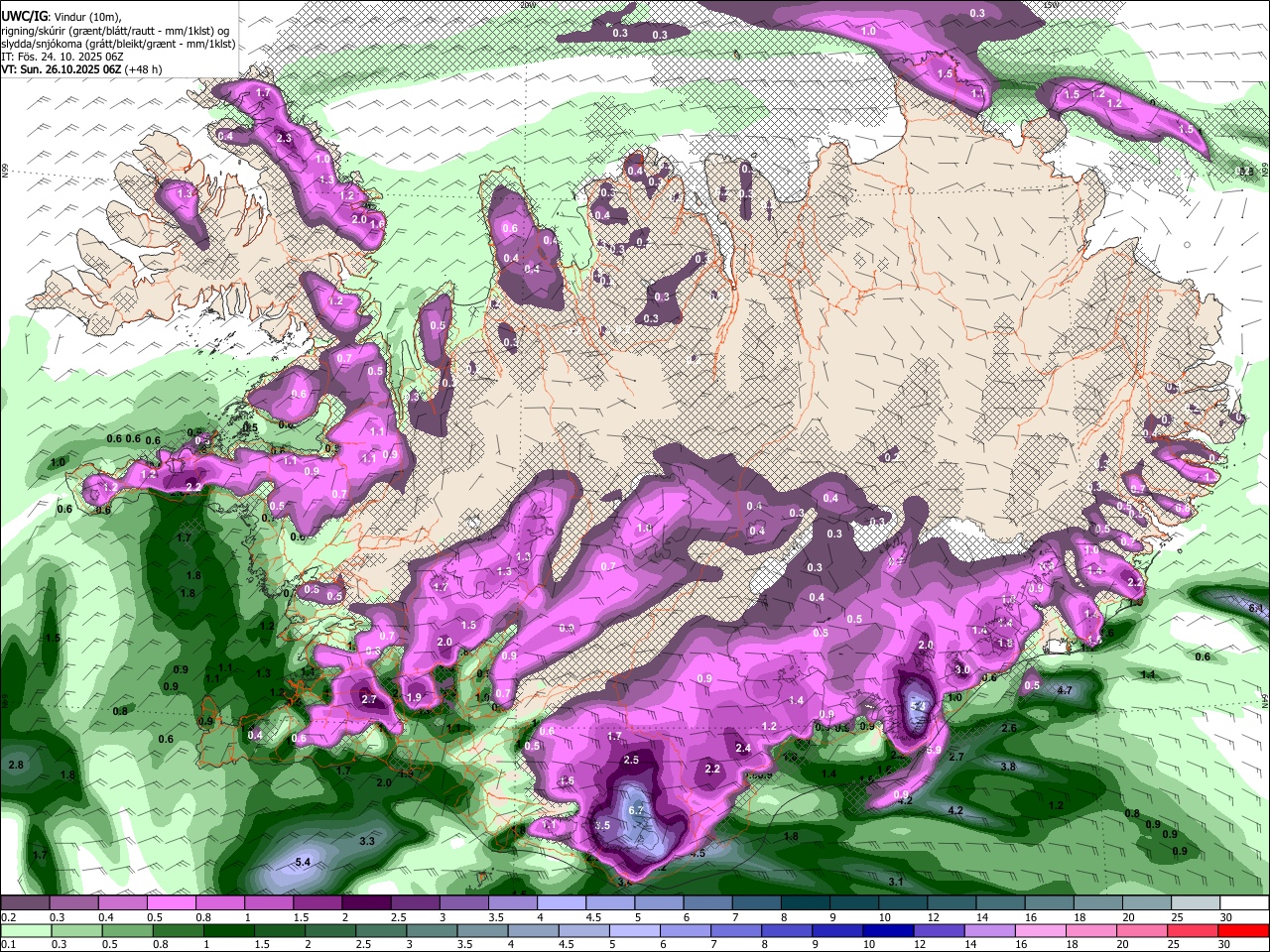Select the 6.1 value on the map
The height and width of the screenshot is (952, 1270).
coord(1255,607)
